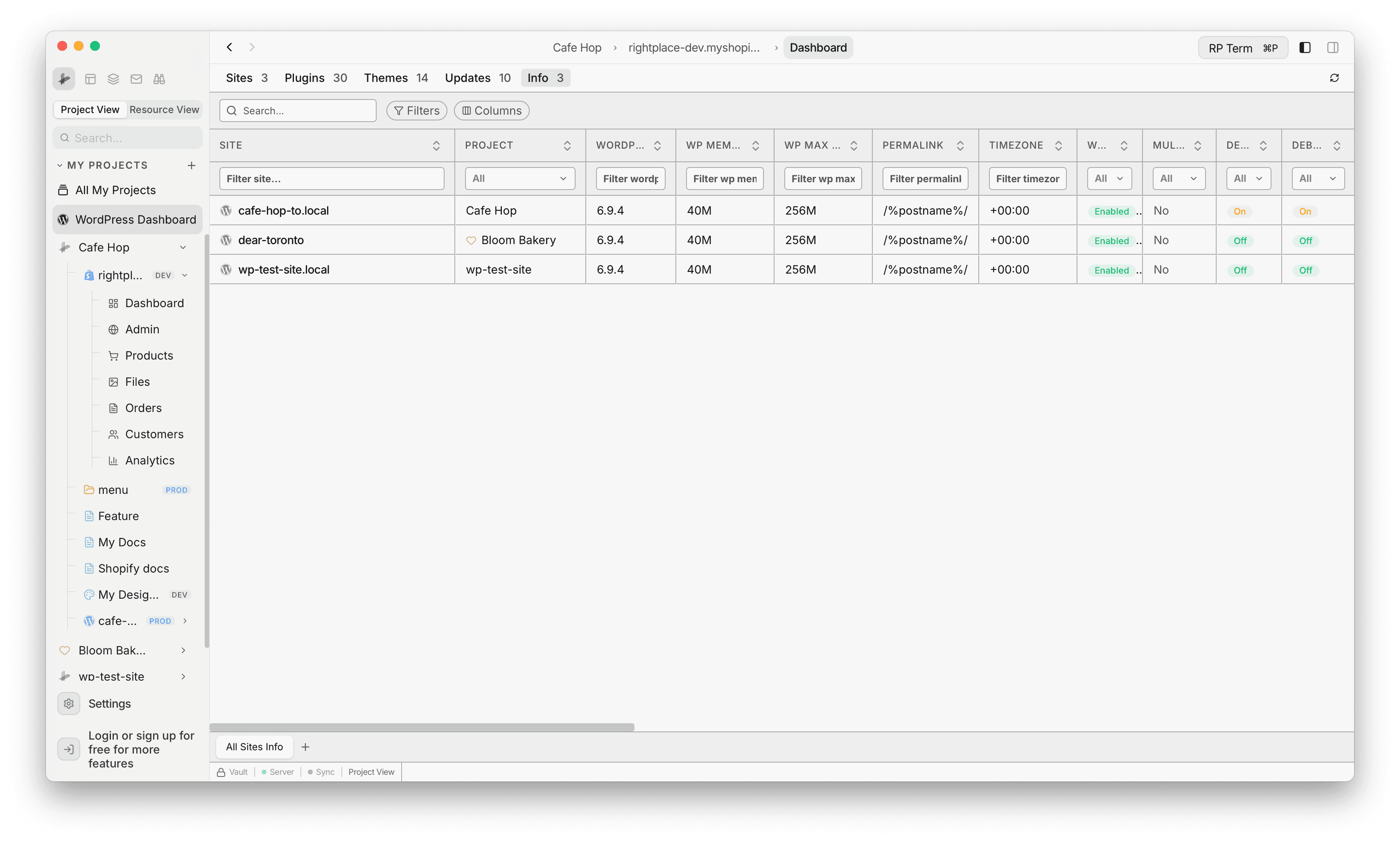This screenshot has height=842, width=1400.
Task: Expand the Bloom Bakery project
Action: [x=183, y=650]
